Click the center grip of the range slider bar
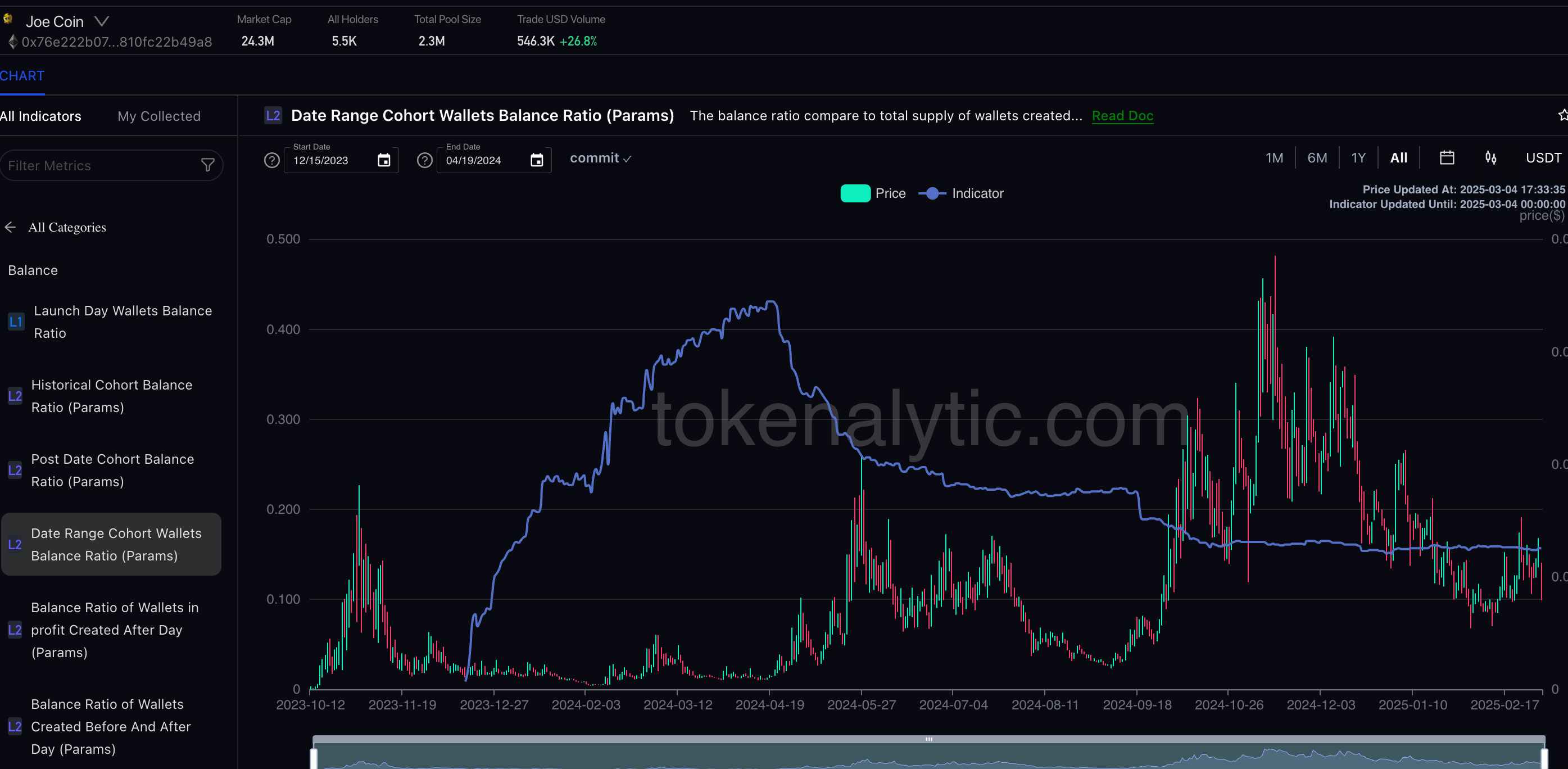 coord(929,739)
